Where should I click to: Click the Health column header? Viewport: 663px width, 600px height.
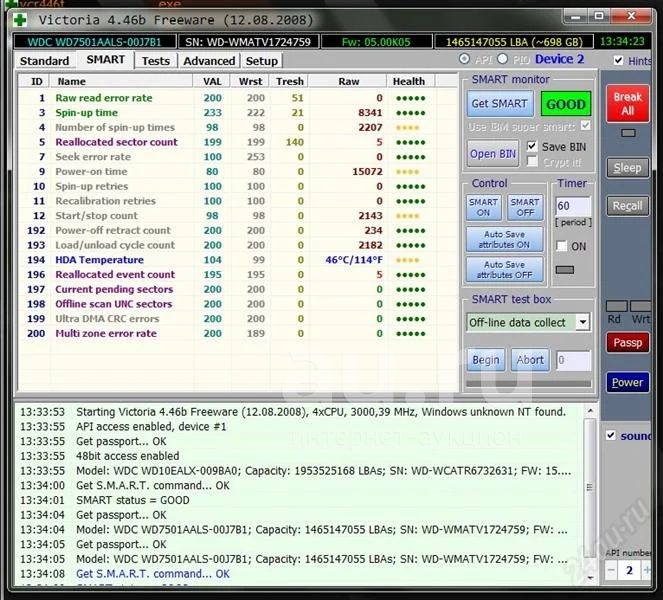point(409,81)
